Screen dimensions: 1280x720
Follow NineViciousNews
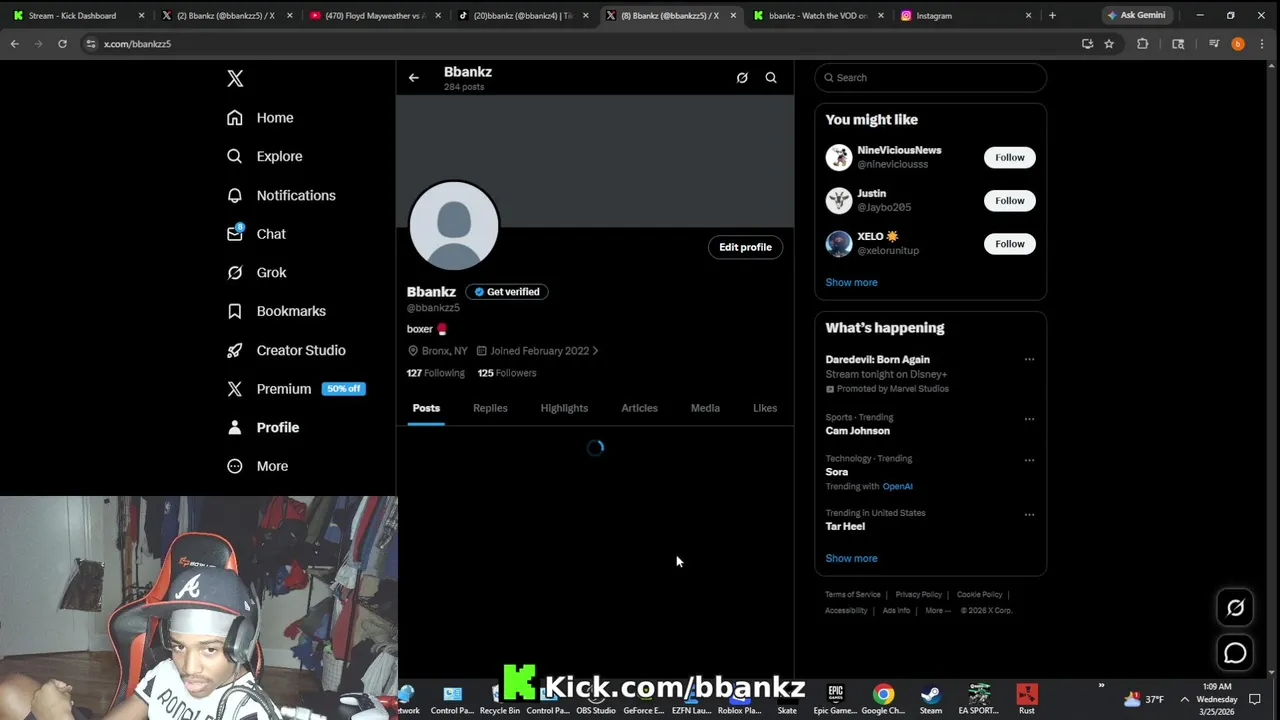click(1010, 157)
